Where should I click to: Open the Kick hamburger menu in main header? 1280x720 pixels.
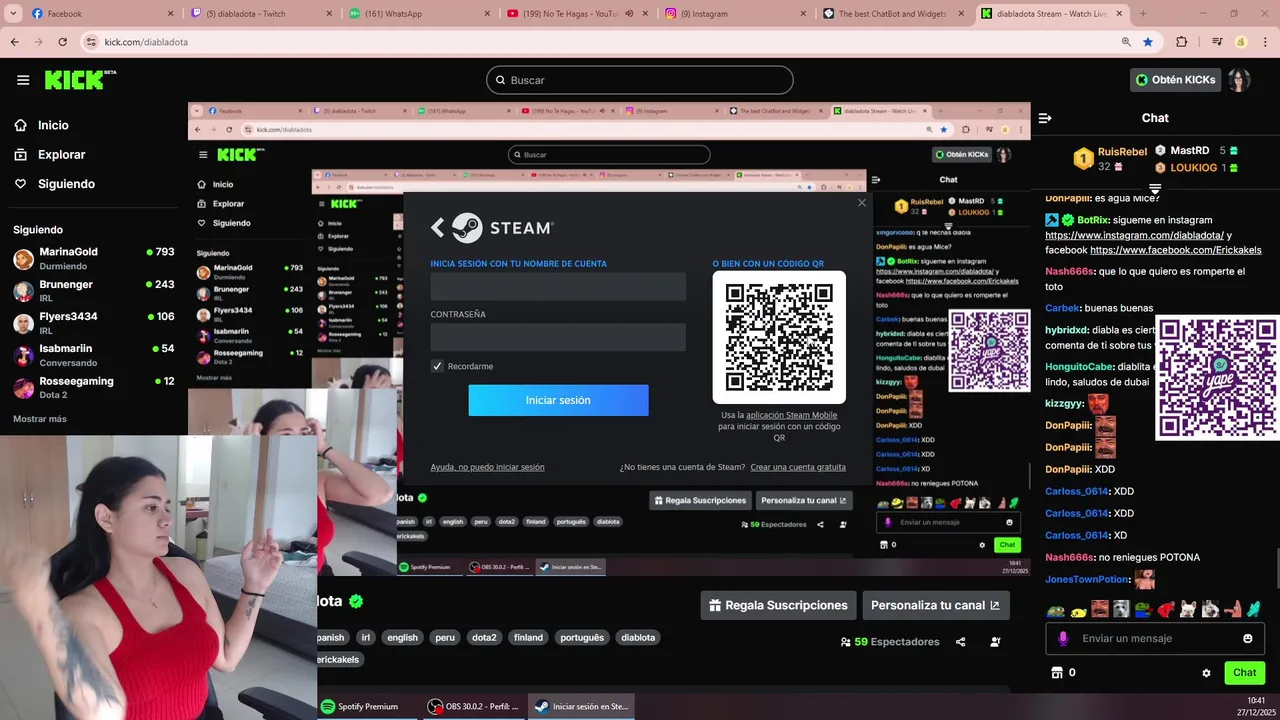click(x=23, y=80)
